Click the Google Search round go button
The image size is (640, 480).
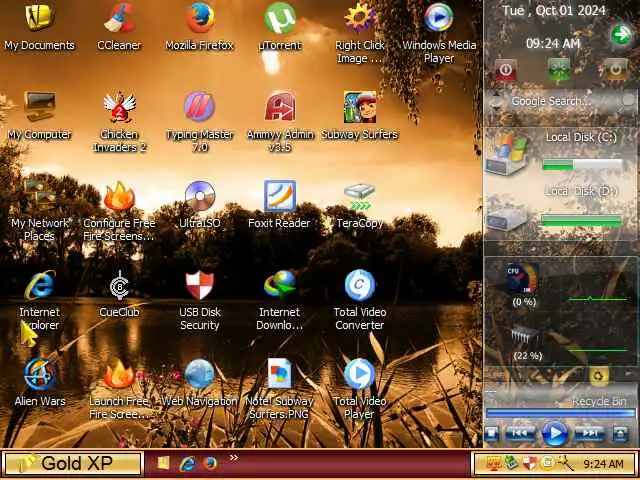(629, 100)
